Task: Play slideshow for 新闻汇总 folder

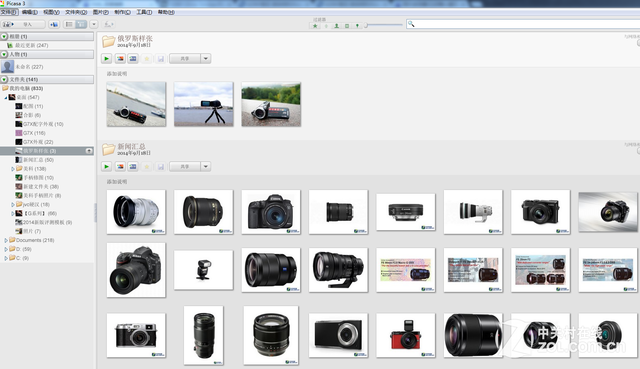Action: click(107, 167)
